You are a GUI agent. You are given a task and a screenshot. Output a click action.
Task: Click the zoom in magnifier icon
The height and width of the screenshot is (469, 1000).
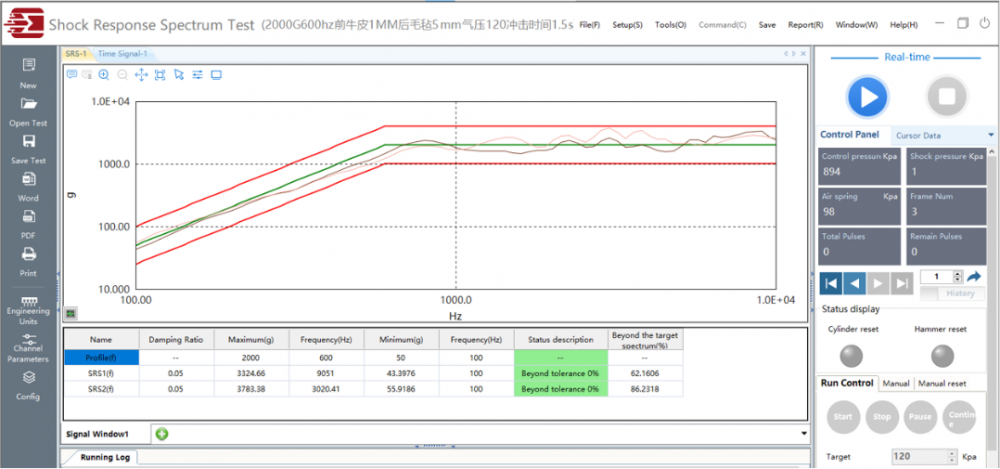tap(104, 74)
